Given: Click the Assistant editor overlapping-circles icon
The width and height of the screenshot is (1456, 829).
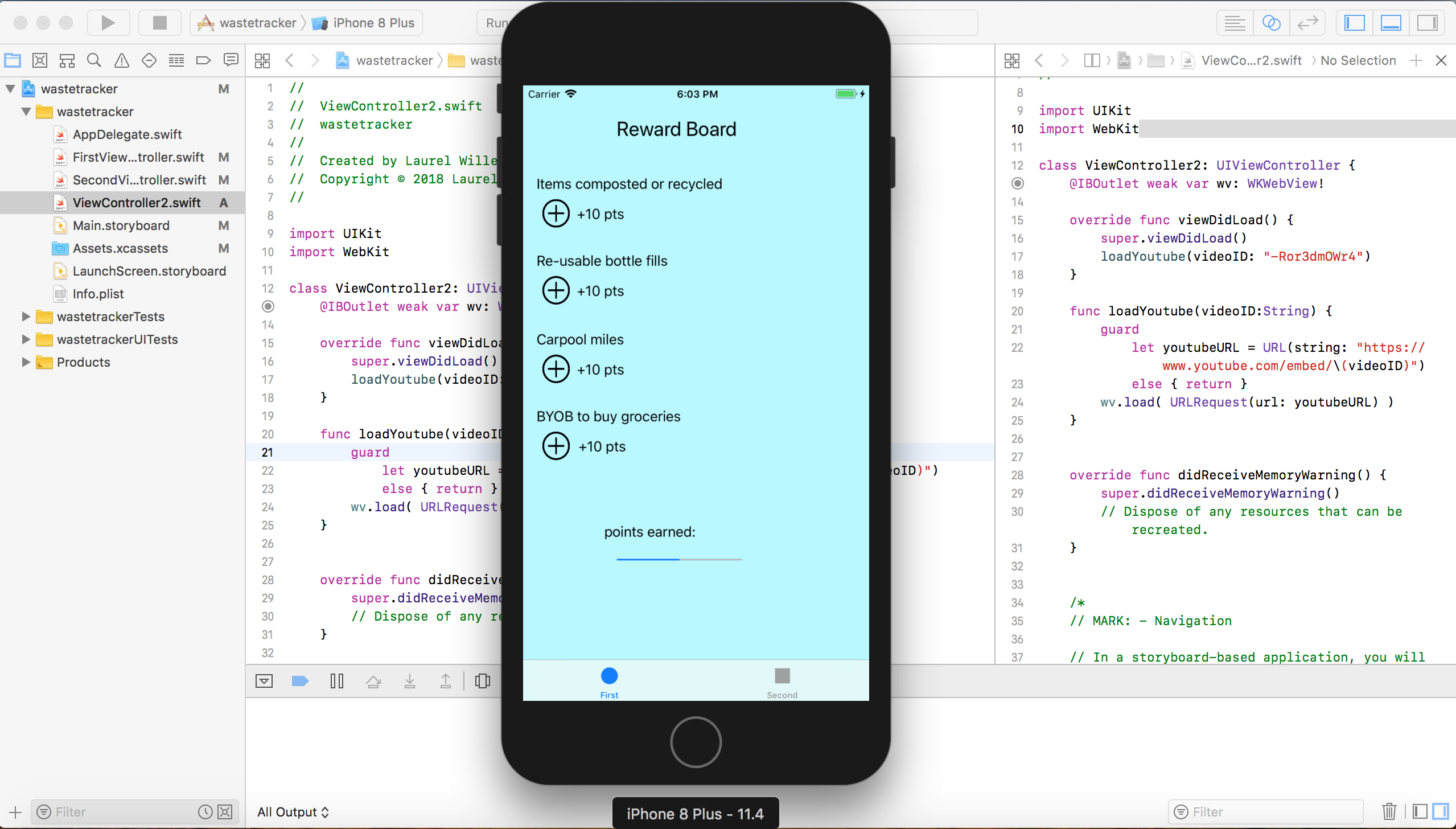Looking at the screenshot, I should 1271,23.
